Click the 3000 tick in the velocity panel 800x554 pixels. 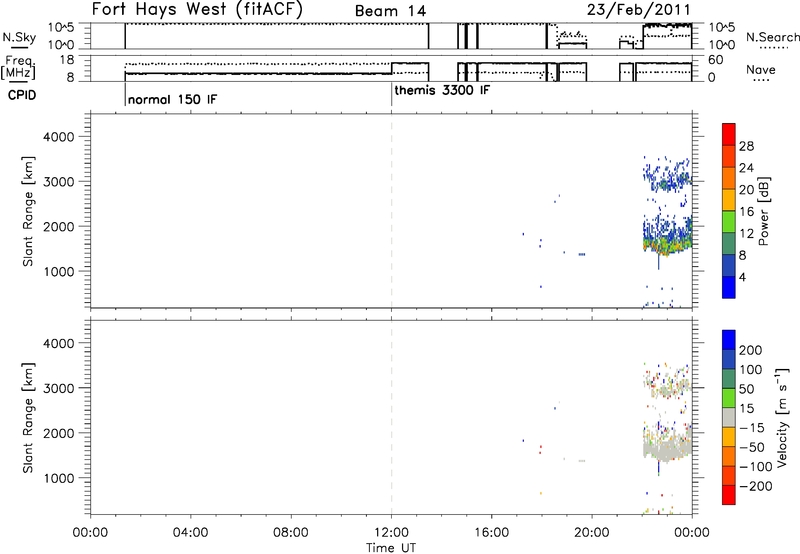pyautogui.click(x=59, y=388)
